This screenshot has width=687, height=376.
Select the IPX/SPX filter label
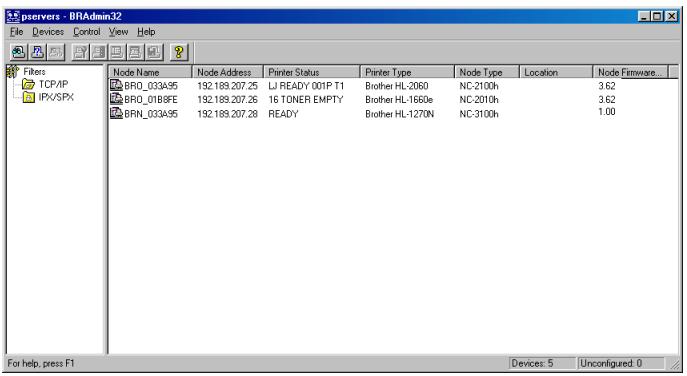click(56, 97)
